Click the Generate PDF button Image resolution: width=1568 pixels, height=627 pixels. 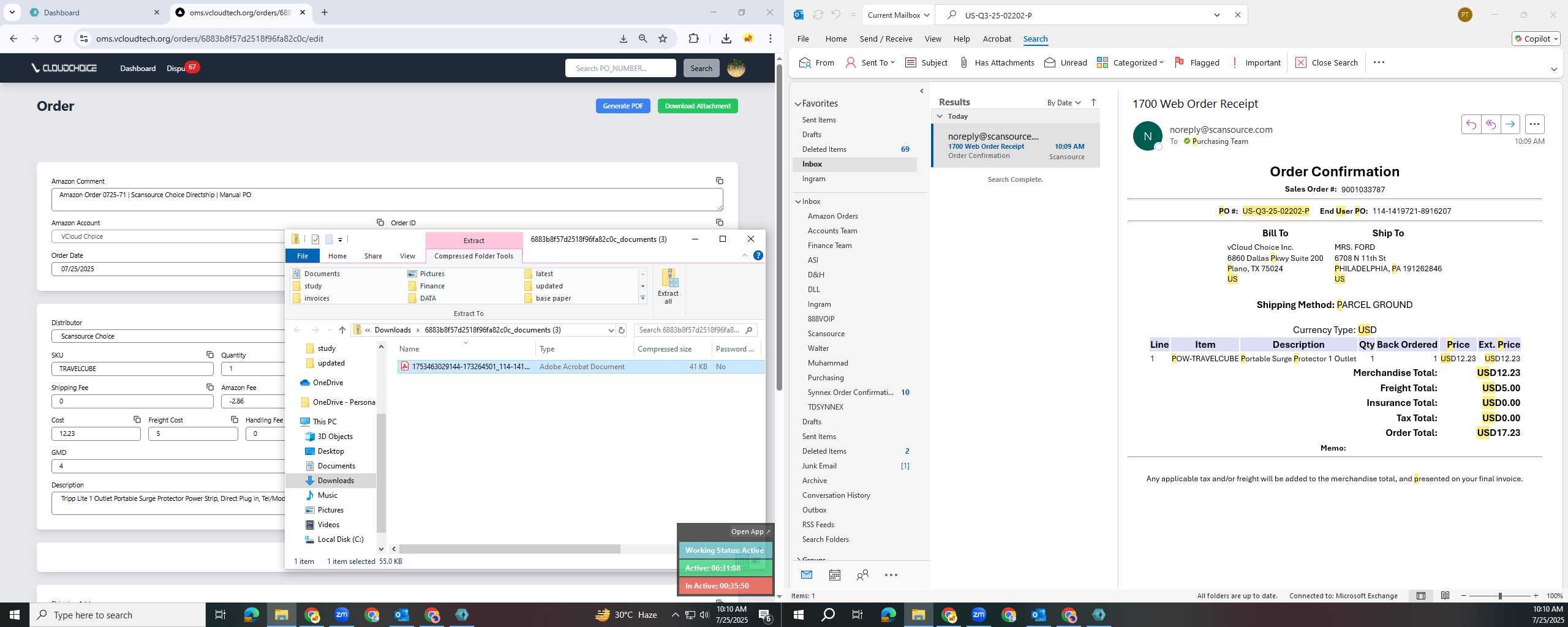point(623,106)
